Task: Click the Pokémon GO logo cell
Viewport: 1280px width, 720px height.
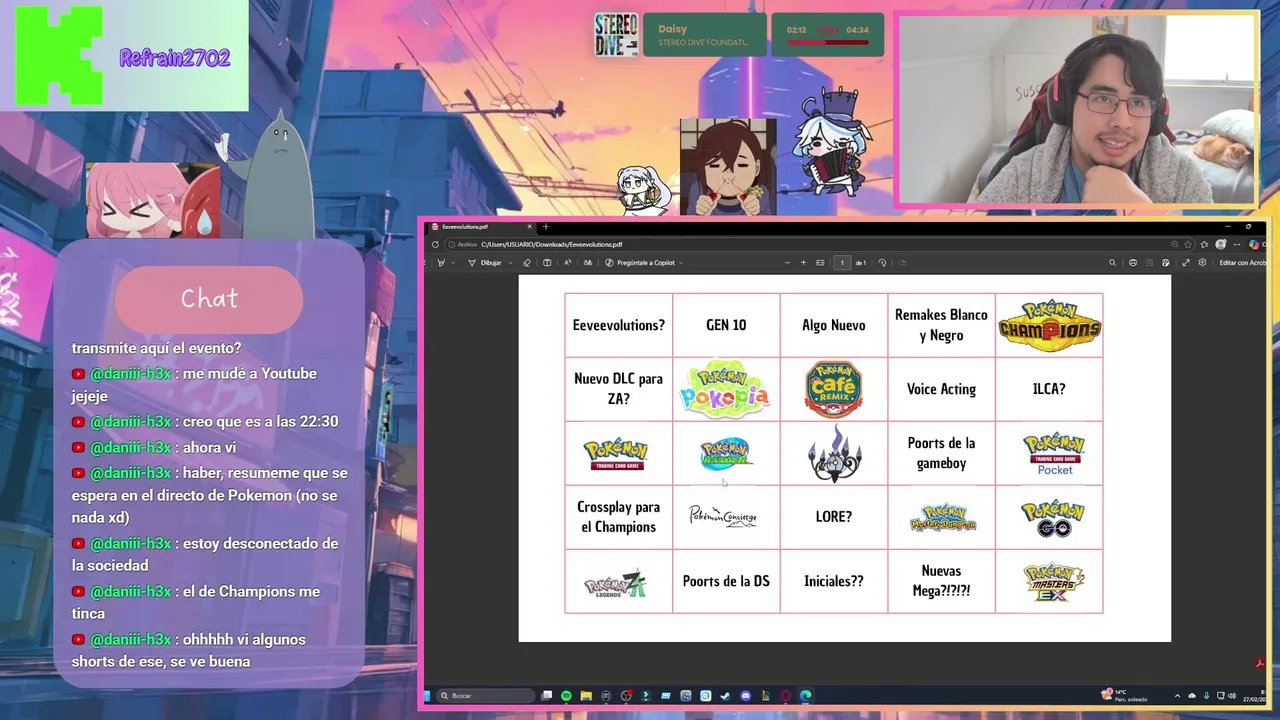Action: coord(1049,517)
